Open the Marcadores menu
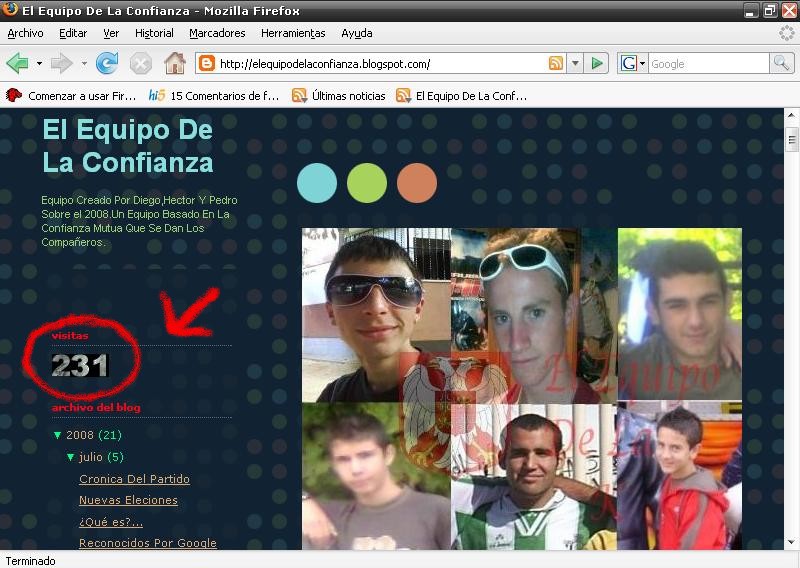Image resolution: width=800 pixels, height=568 pixels. point(217,33)
